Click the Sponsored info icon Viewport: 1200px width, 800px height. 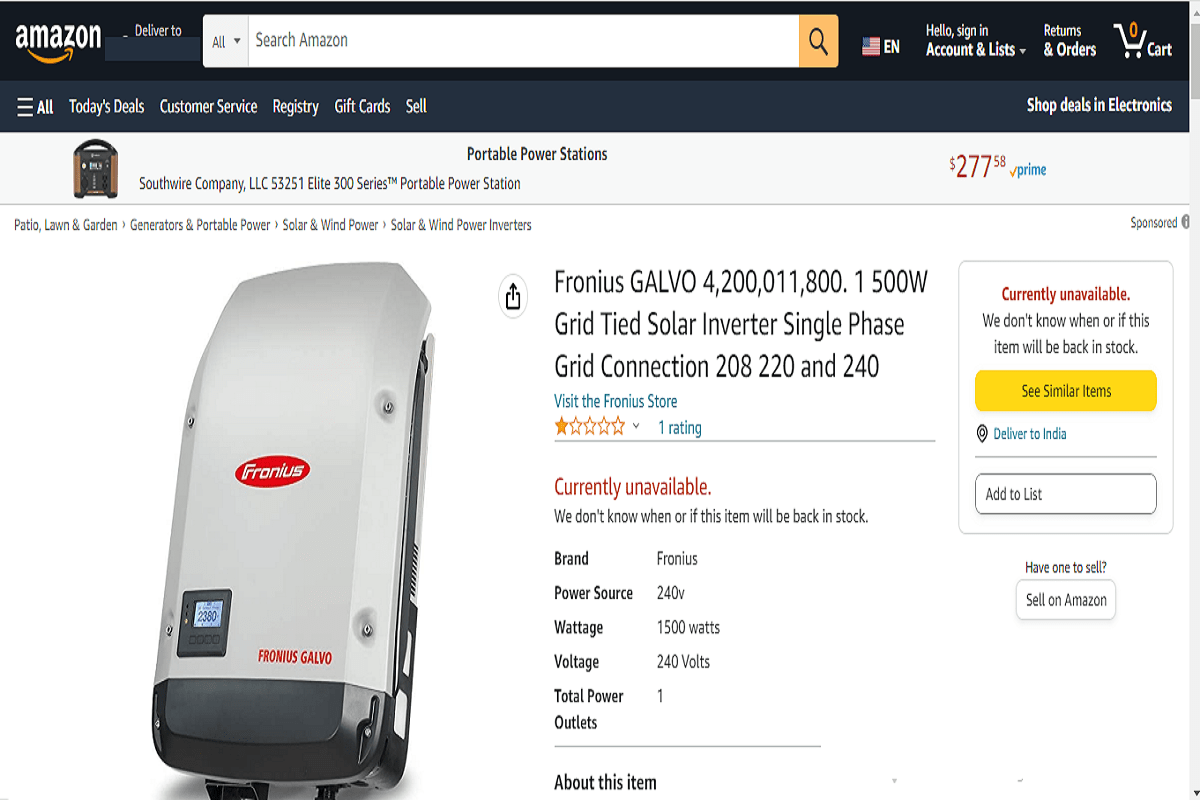click(x=1186, y=222)
